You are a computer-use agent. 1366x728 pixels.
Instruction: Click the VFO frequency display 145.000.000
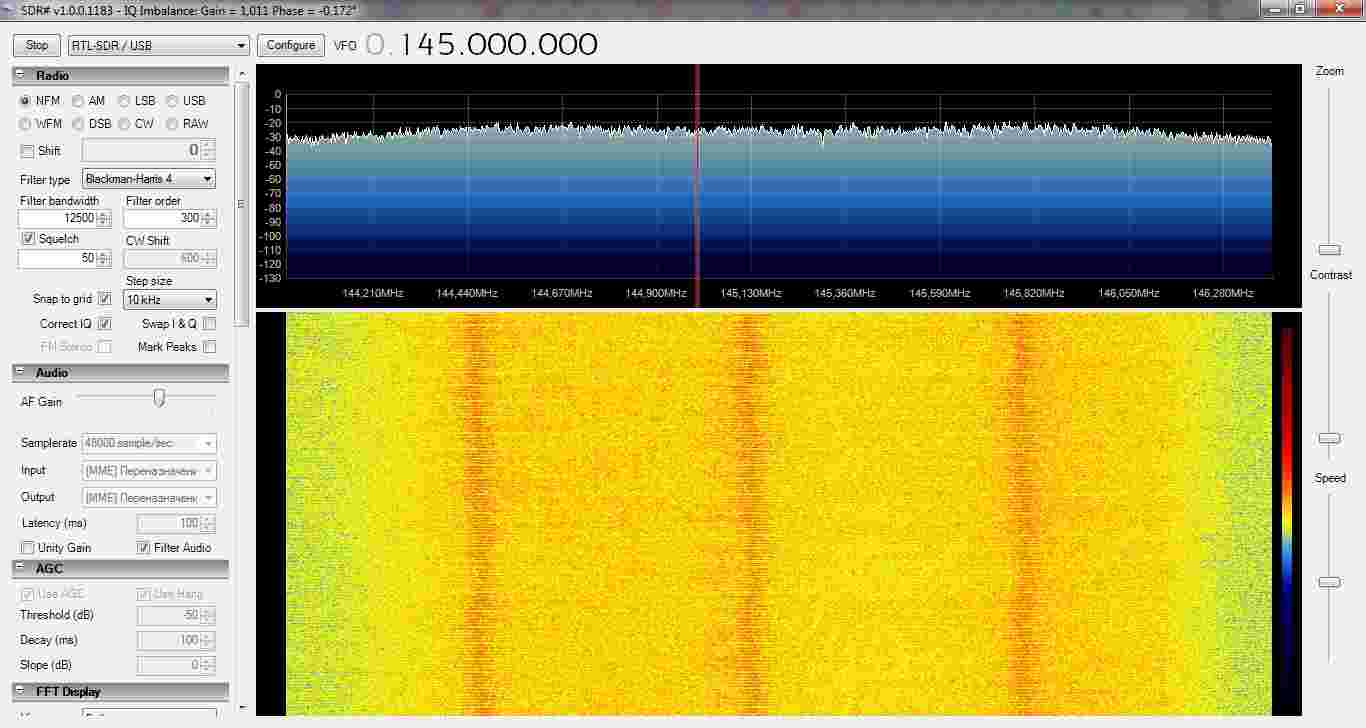(500, 45)
